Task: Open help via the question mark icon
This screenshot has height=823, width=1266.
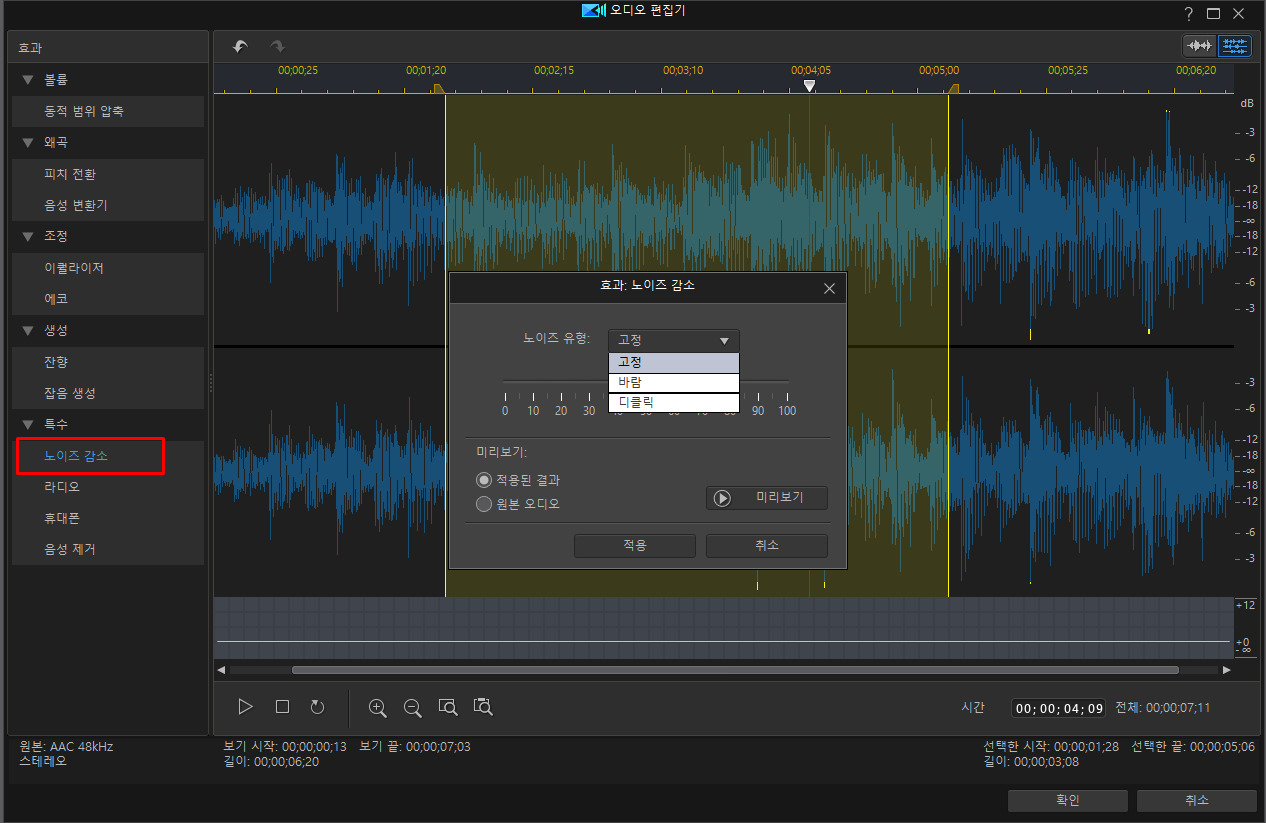Action: pos(1188,13)
